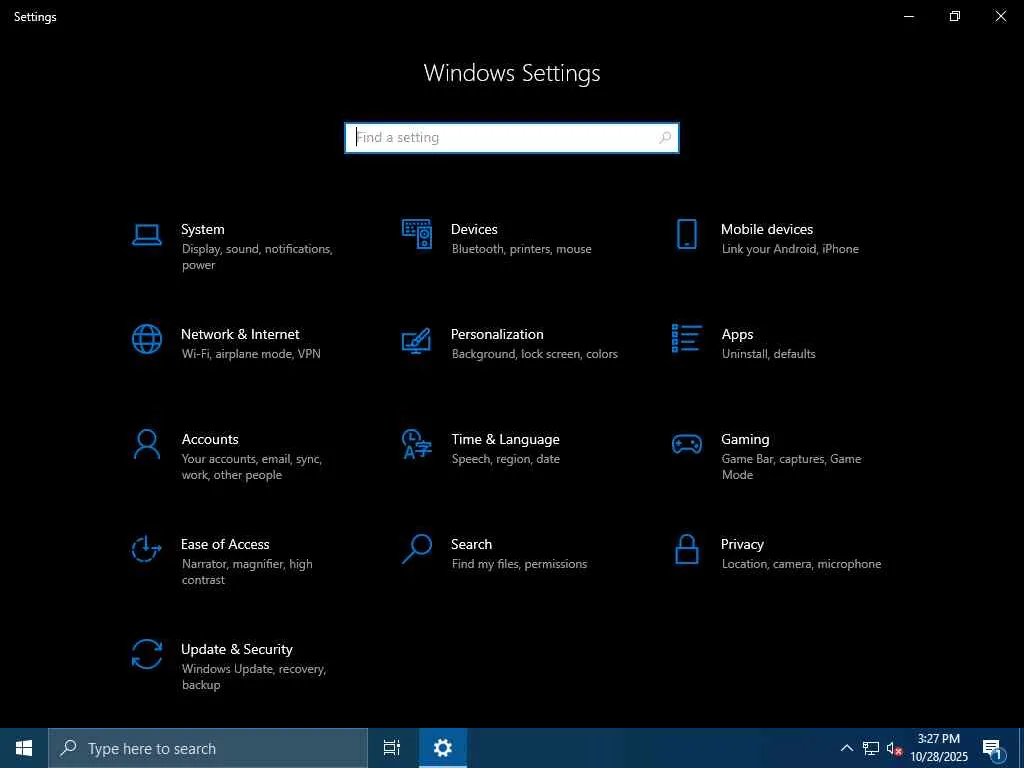
Task: Click 'Link your Android, iPhone' description
Action: coord(790,249)
